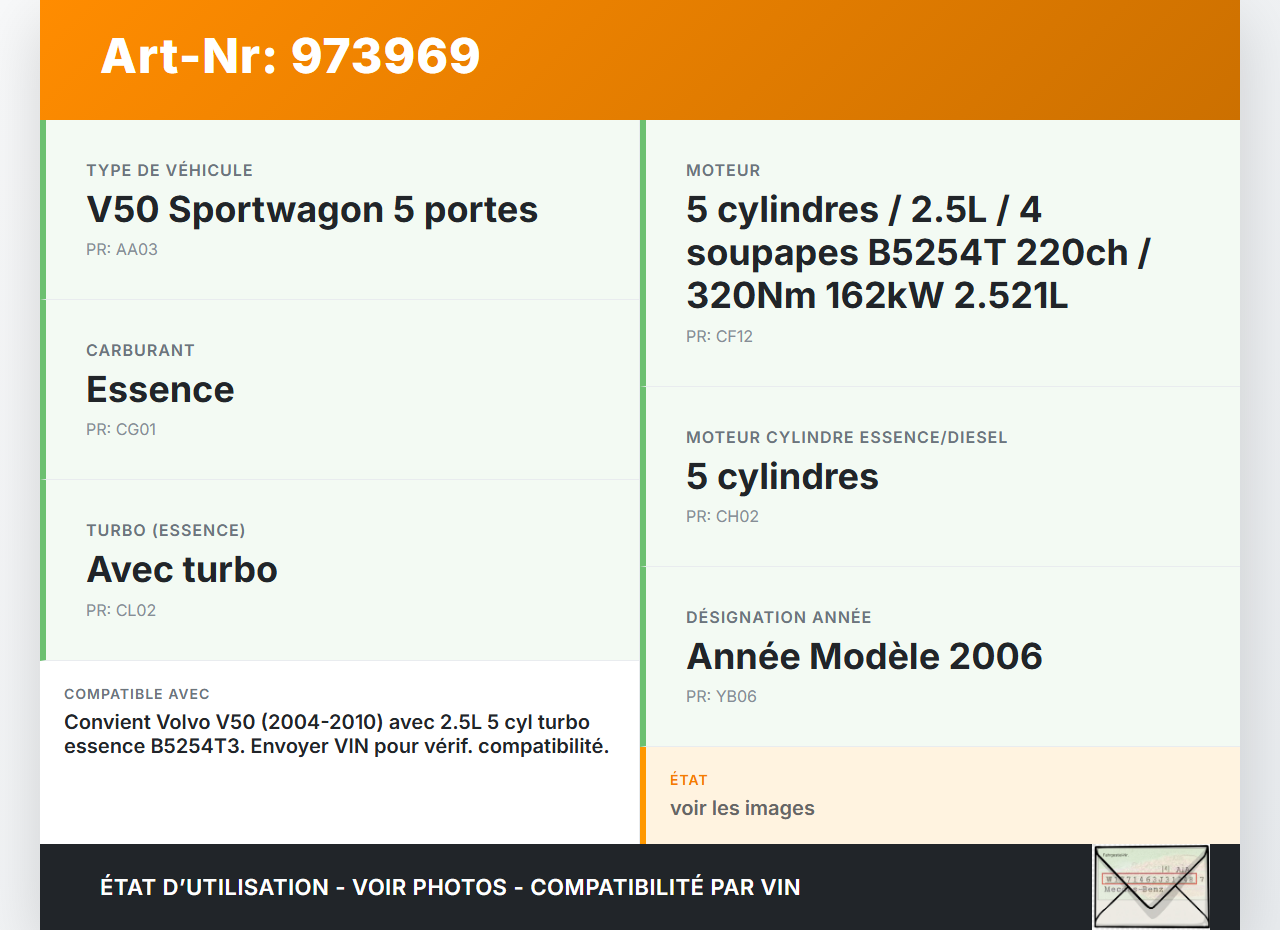Click the MOTEUR label

click(723, 171)
